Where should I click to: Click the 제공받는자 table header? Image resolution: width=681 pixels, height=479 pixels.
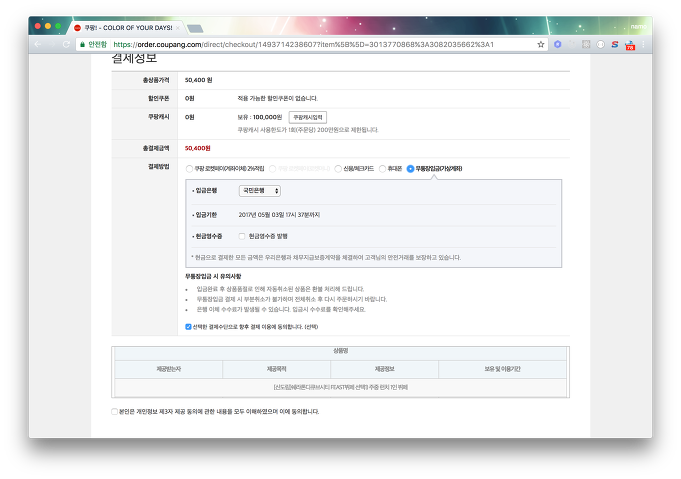(x=169, y=369)
